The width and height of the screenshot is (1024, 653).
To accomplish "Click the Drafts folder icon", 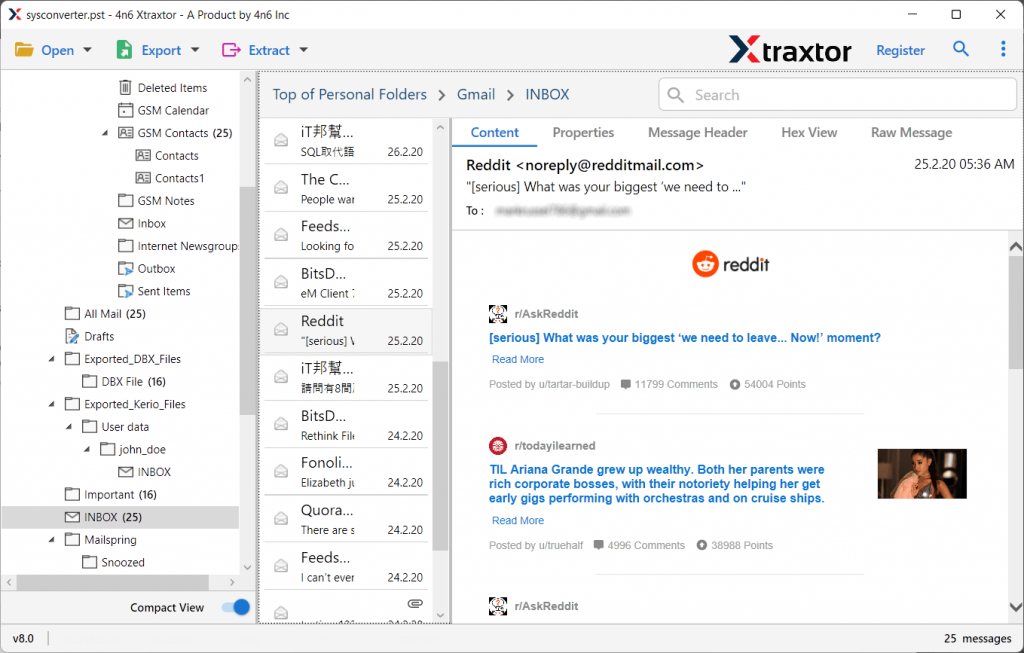I will click(72, 336).
